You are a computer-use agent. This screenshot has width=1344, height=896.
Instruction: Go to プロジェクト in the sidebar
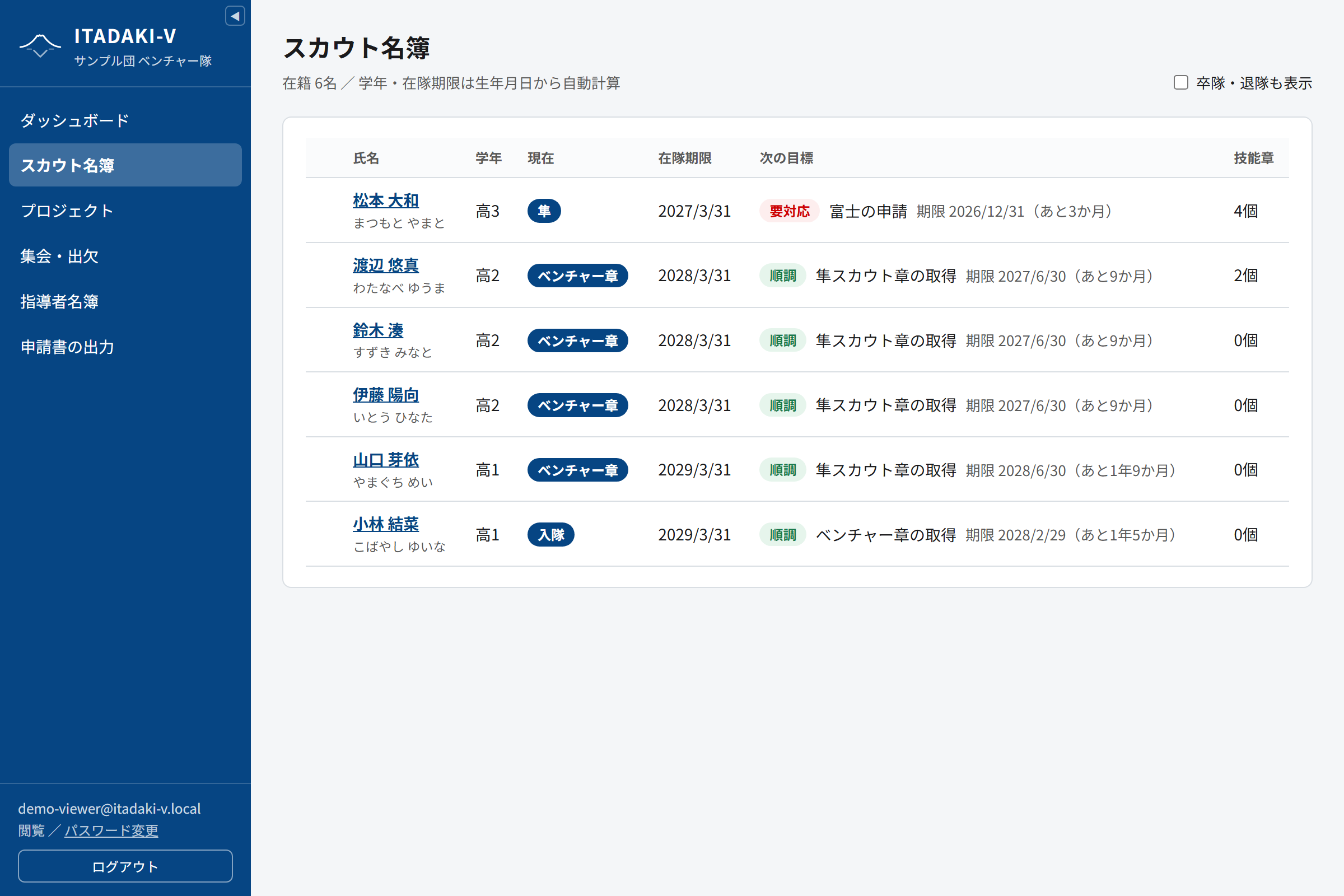(125, 211)
